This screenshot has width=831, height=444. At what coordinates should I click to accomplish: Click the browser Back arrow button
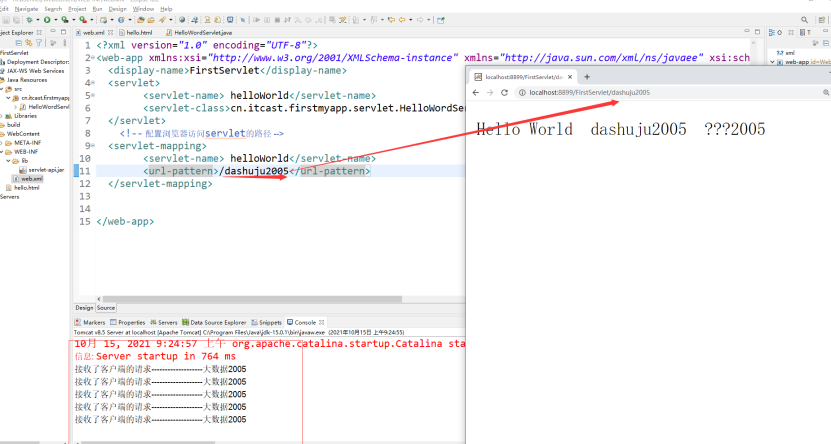475,93
